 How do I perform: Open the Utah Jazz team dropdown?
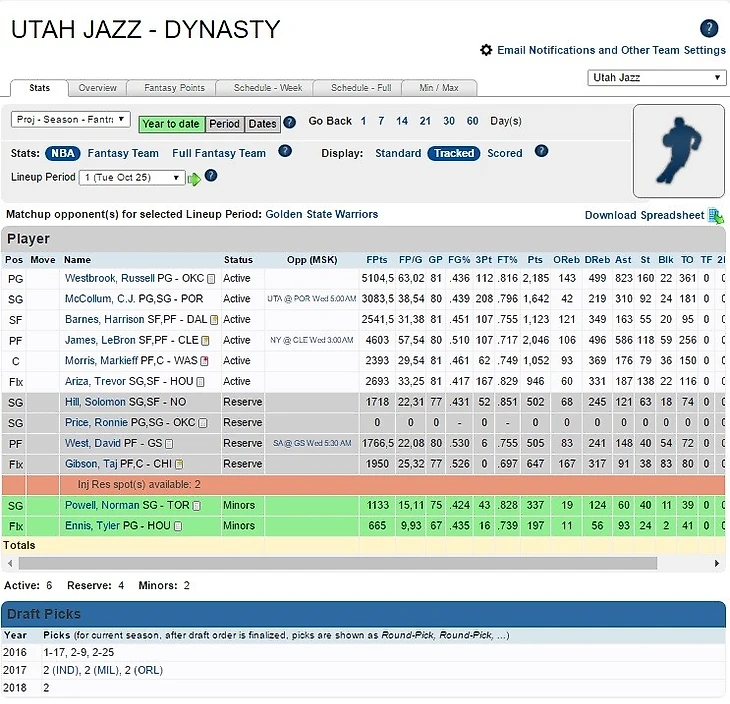tap(656, 77)
